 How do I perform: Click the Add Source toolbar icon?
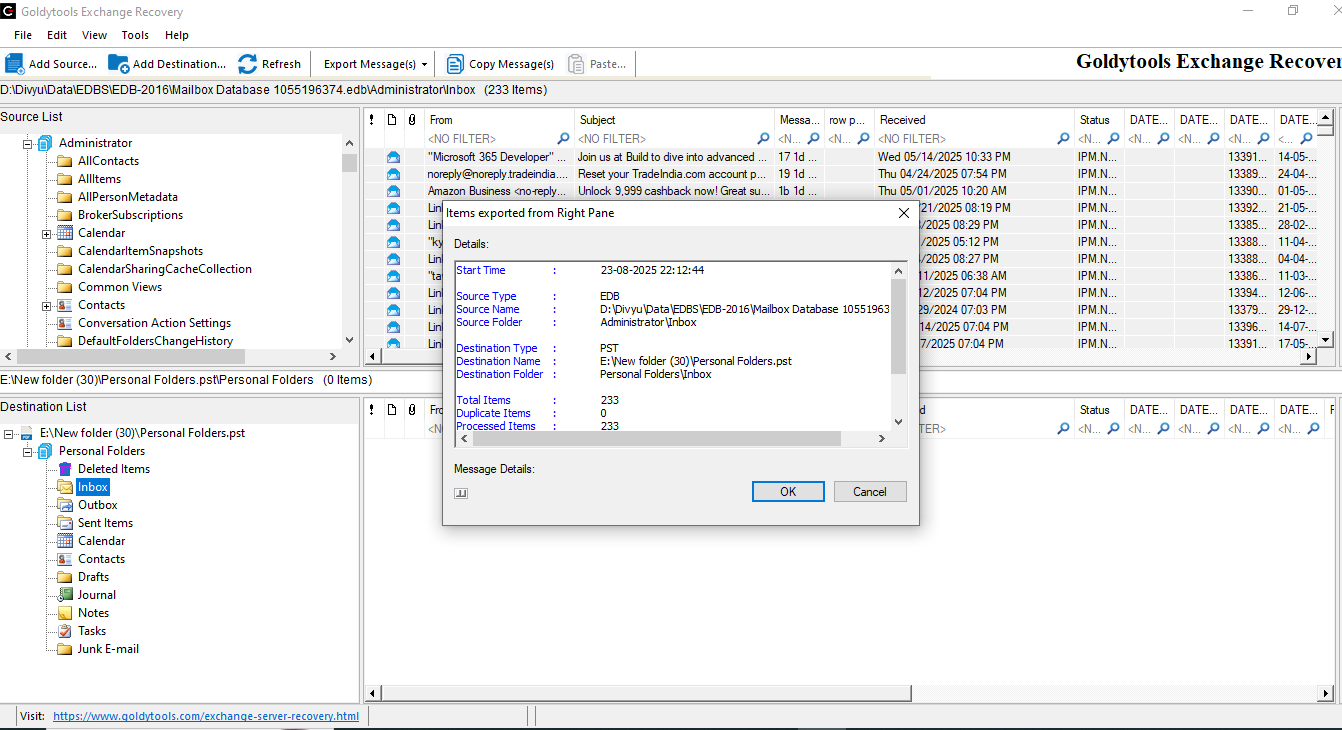coord(15,64)
